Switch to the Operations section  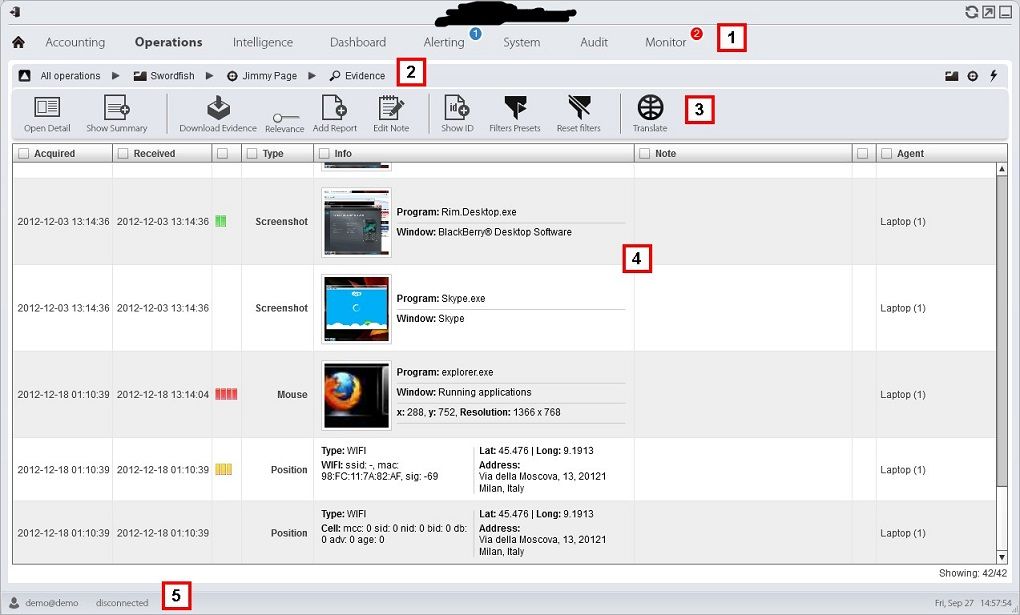pyautogui.click(x=168, y=42)
